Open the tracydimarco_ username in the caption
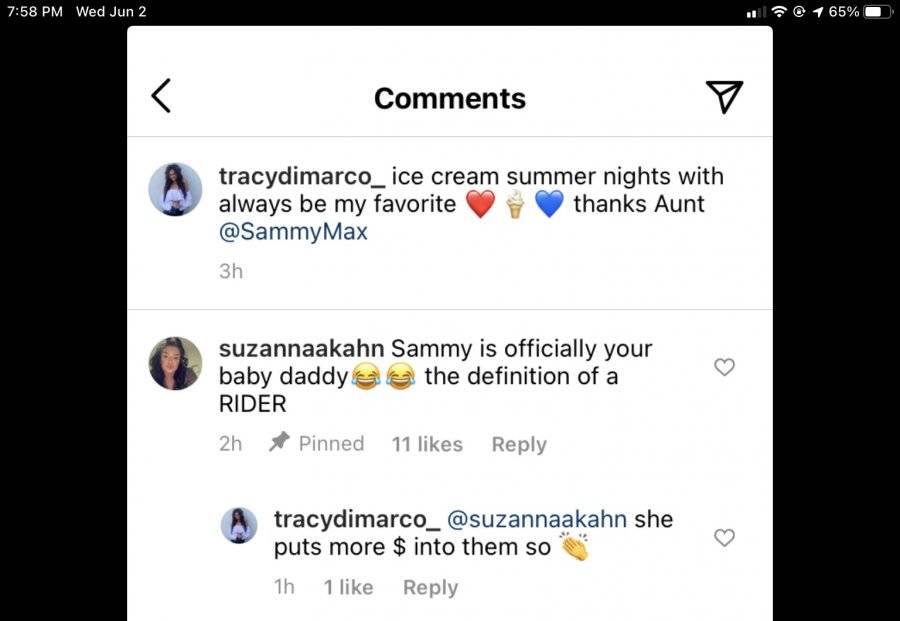Viewport: 900px width, 621px height. coord(302,177)
